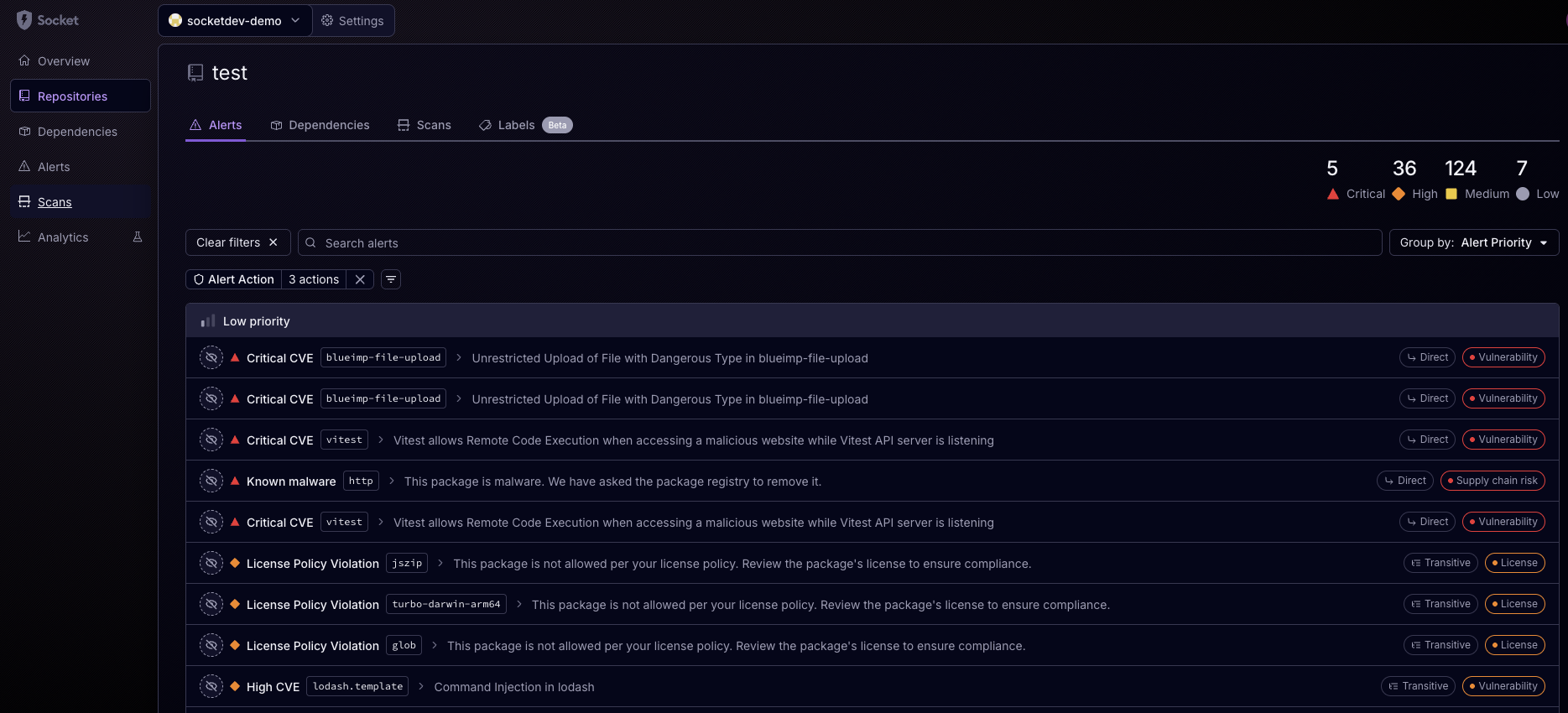Open 'Command Injection in lodash' alert
Viewport: 1568px width, 713px height.
[514, 687]
